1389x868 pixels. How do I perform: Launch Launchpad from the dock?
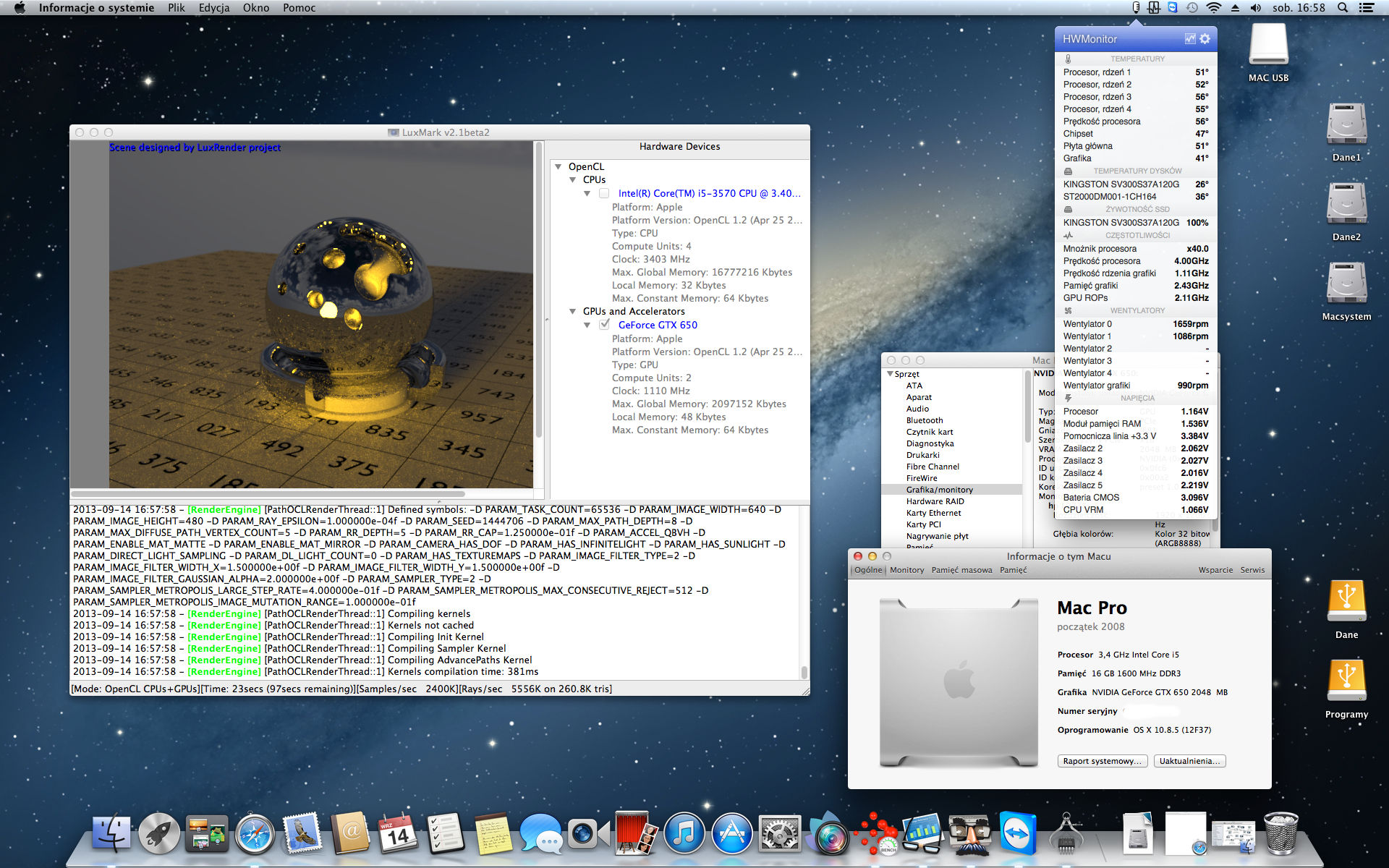coord(159,834)
